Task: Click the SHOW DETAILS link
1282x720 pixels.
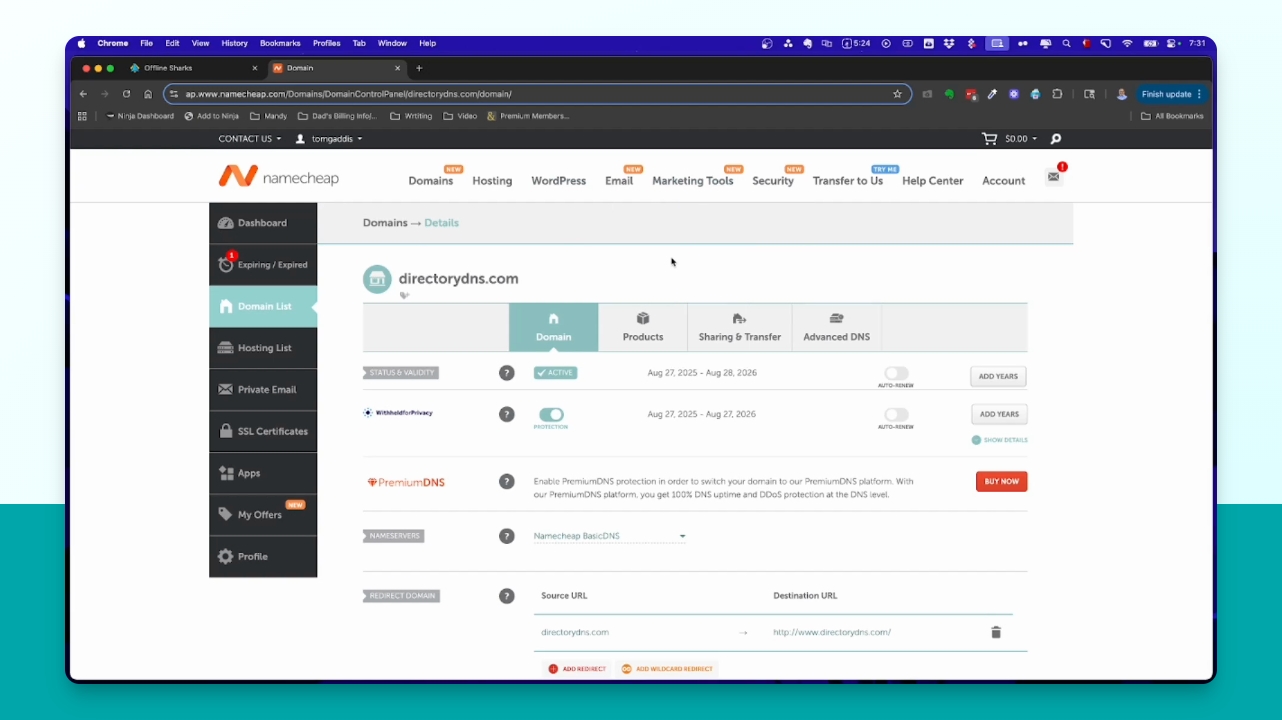Action: tap(1000, 440)
